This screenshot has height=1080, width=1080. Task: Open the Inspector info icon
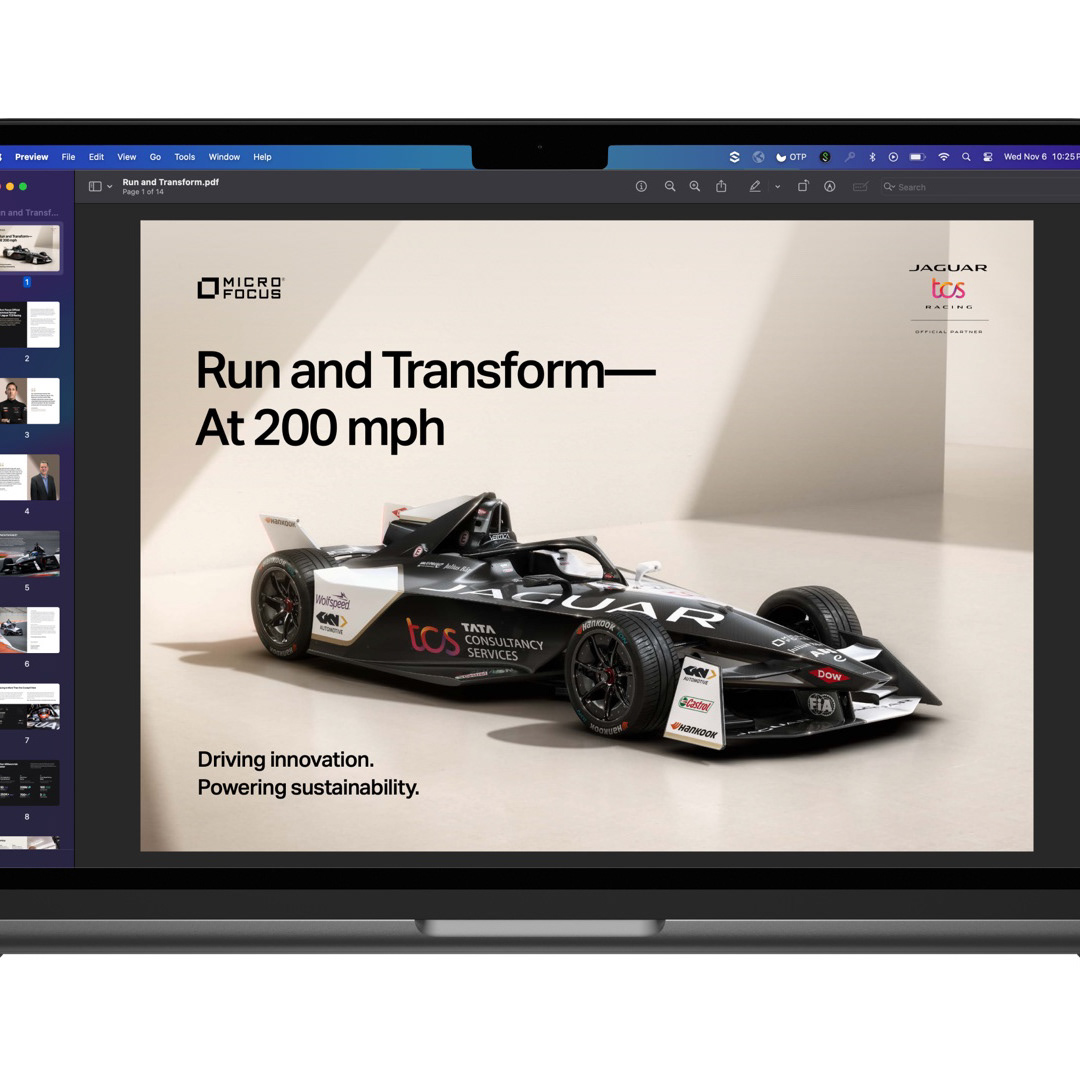(641, 187)
